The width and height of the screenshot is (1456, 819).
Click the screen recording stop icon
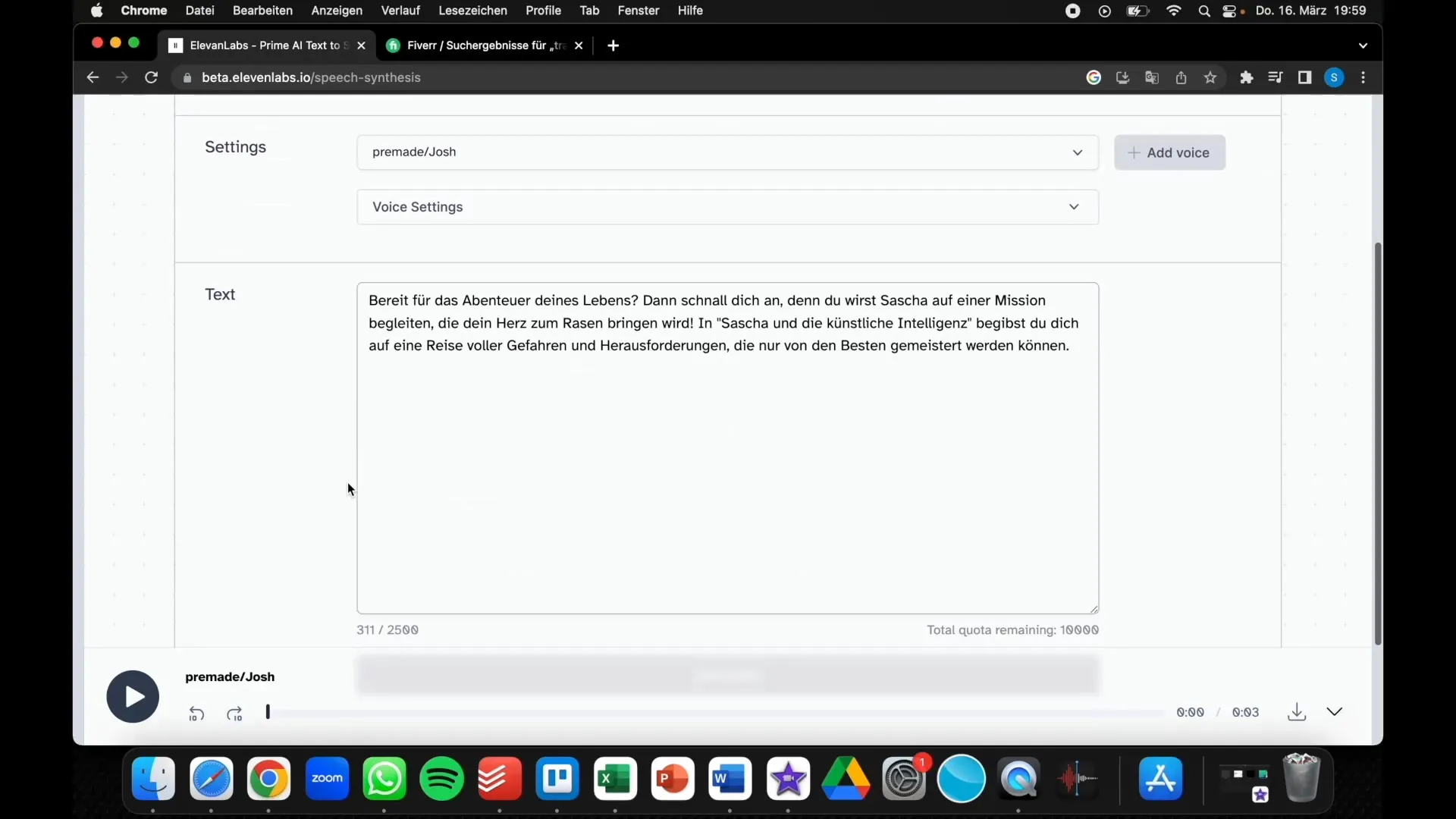pos(1072,11)
